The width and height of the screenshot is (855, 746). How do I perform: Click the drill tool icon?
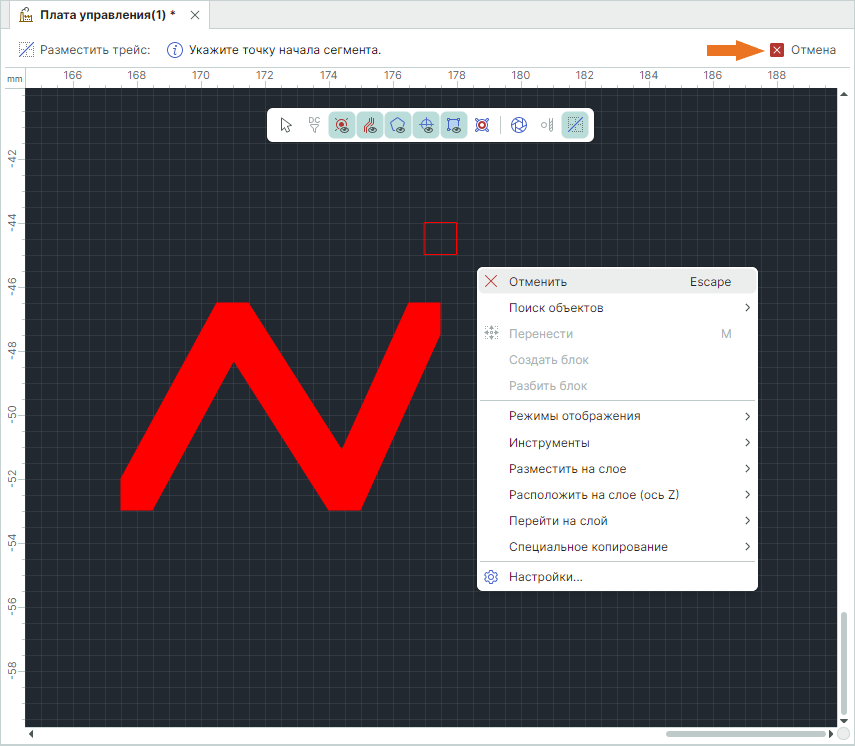click(547, 125)
